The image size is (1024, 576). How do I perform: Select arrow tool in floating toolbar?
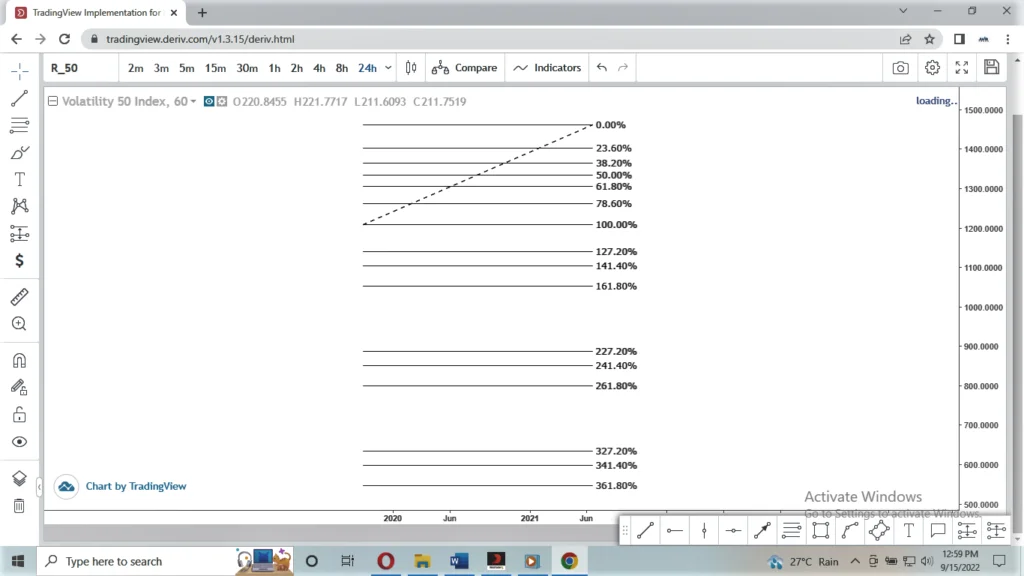[762, 530]
